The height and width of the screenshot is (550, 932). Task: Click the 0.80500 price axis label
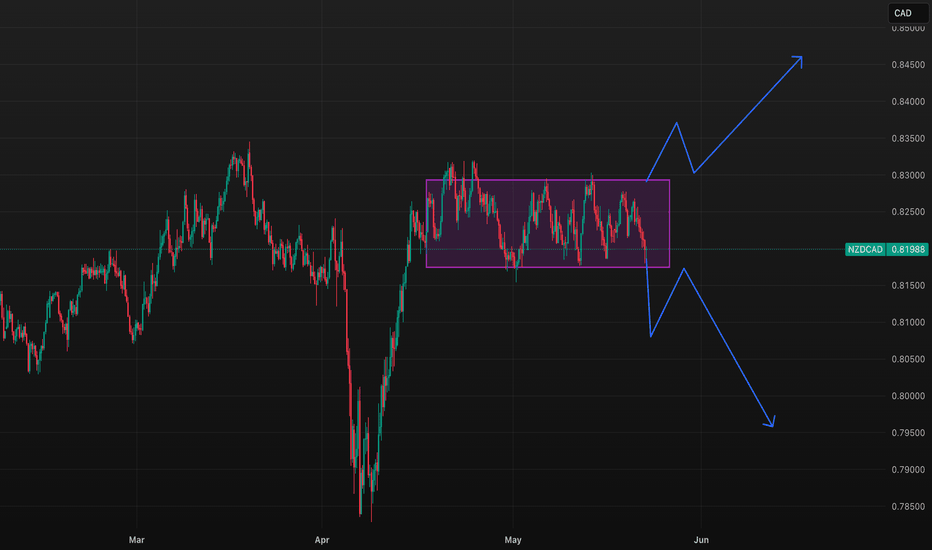pos(908,359)
